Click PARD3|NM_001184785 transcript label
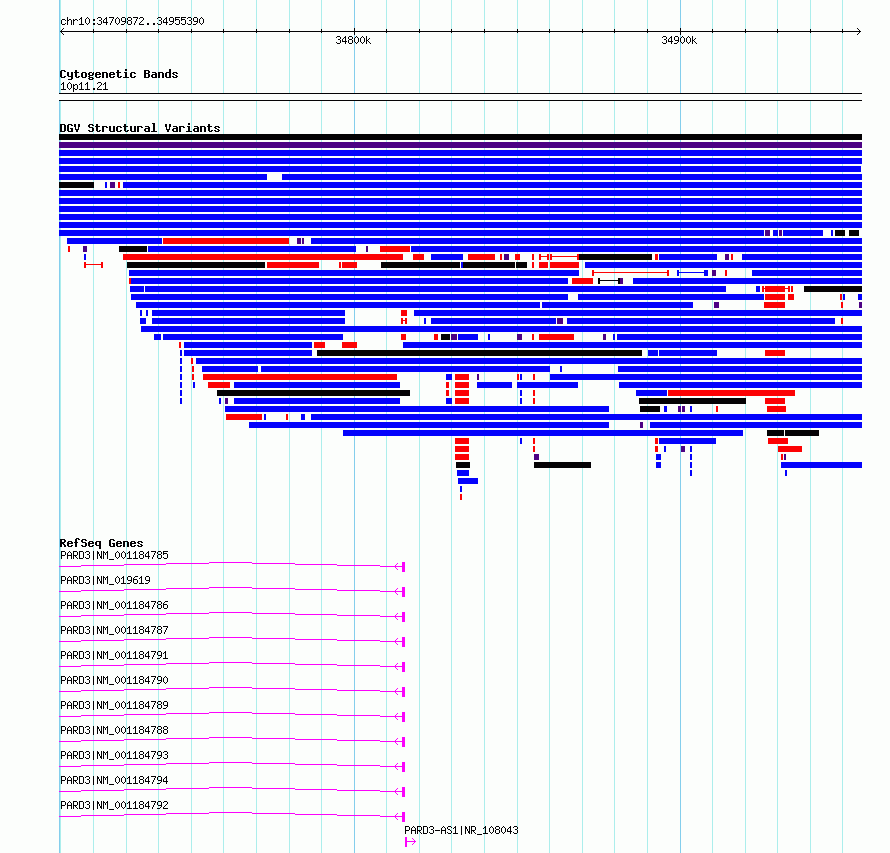 click(114, 555)
